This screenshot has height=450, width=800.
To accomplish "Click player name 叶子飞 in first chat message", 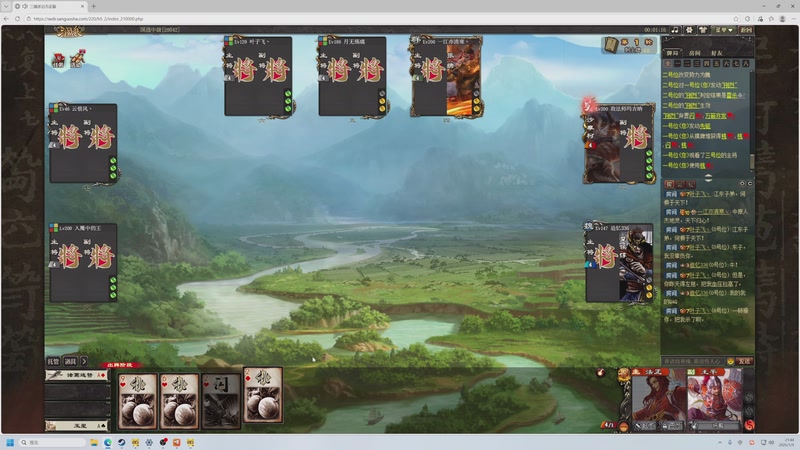I will coord(699,194).
